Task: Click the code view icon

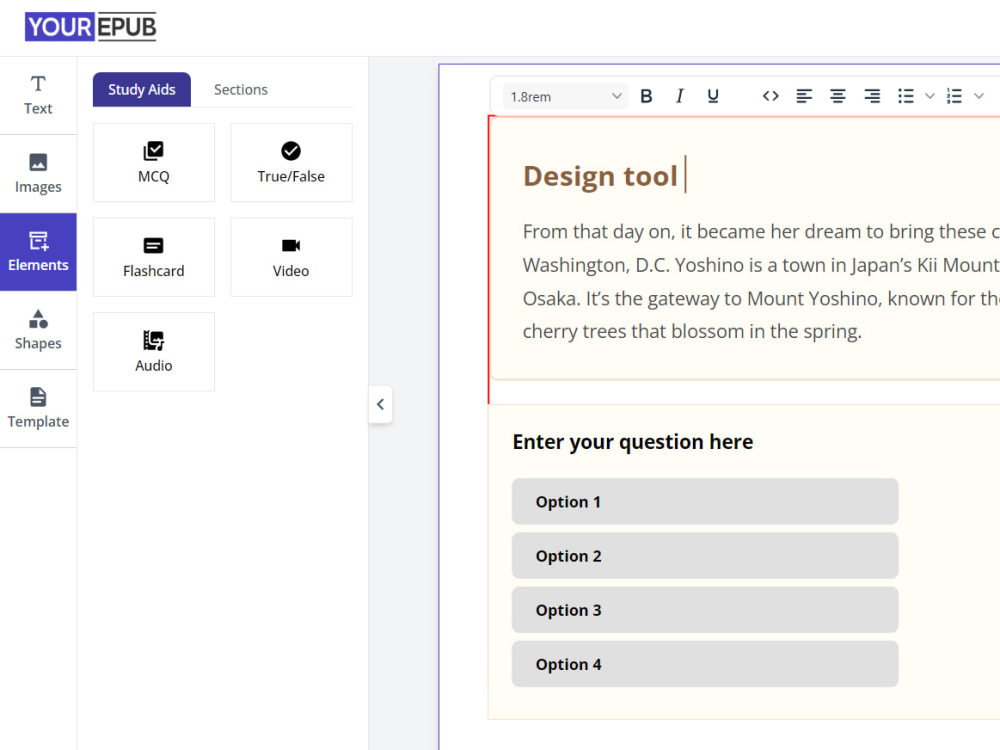Action: [x=770, y=96]
